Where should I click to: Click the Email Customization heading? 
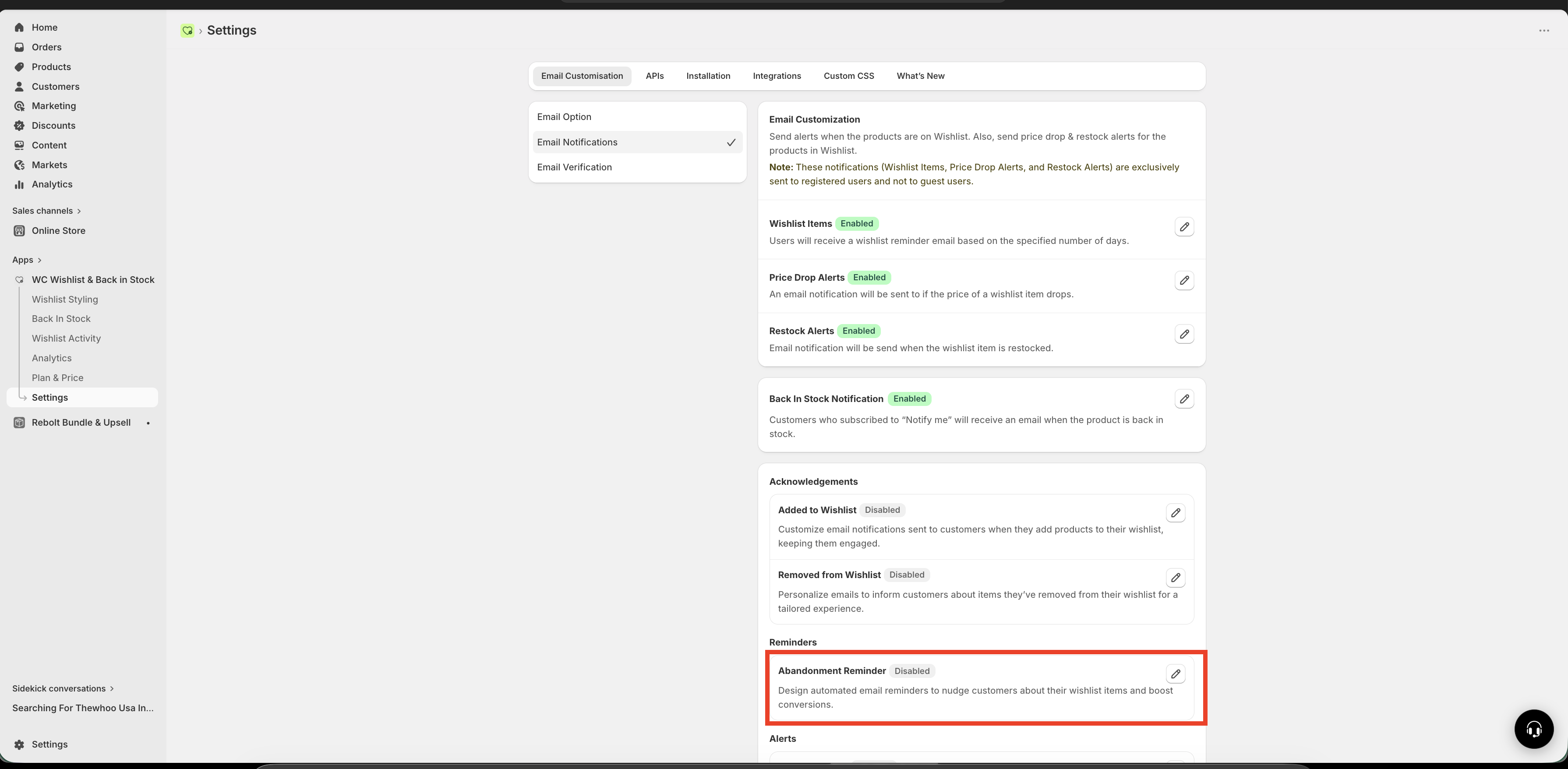(x=814, y=120)
